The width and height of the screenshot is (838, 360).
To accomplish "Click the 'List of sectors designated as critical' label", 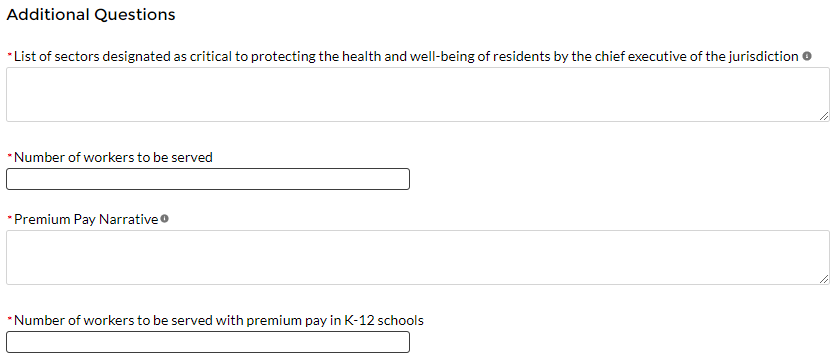I will coord(406,57).
